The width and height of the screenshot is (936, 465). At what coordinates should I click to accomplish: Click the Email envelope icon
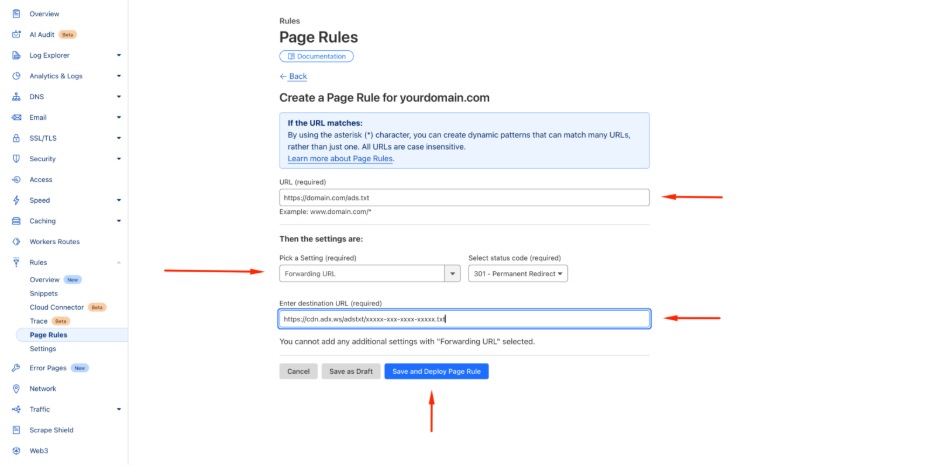[17, 117]
